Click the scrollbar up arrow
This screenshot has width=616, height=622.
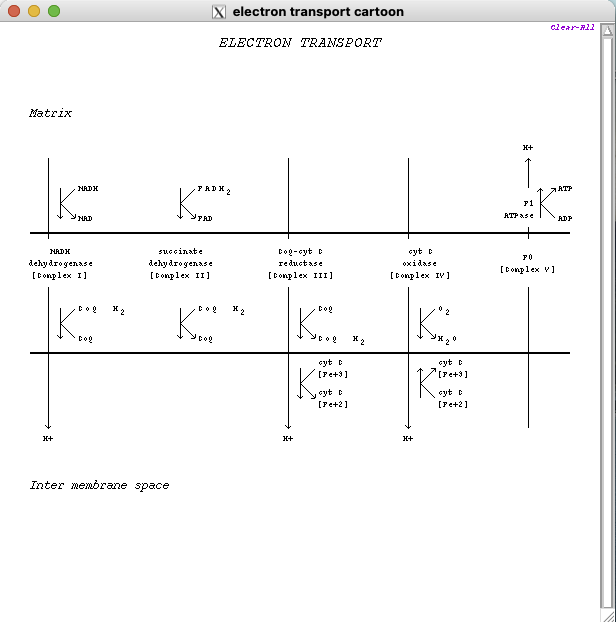607,30
